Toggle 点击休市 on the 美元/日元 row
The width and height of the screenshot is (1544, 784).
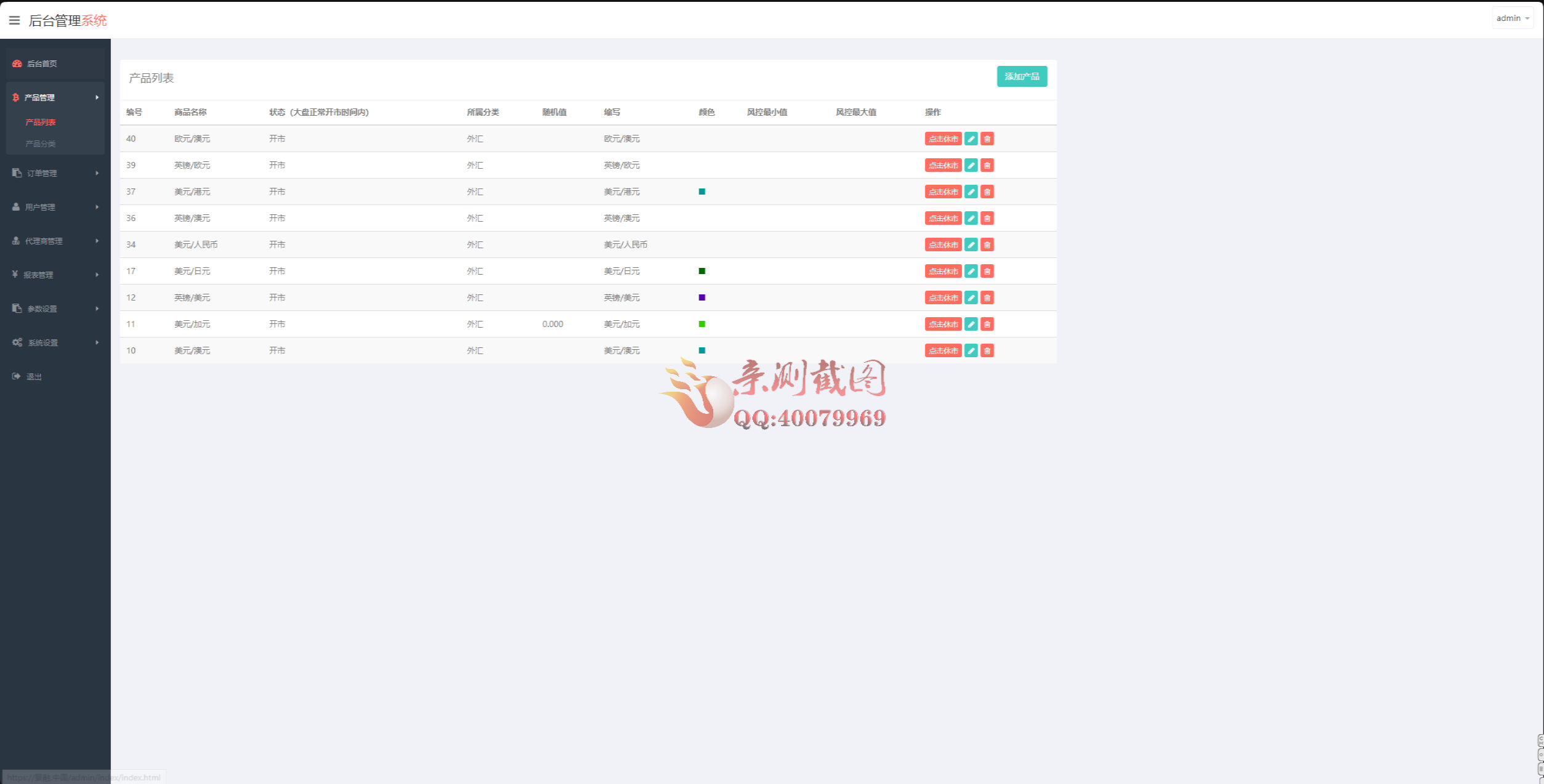tap(943, 271)
